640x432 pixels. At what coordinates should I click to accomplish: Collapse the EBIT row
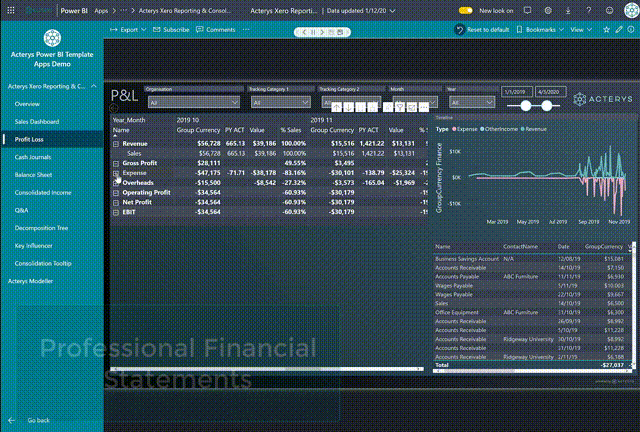pyautogui.click(x=116, y=212)
